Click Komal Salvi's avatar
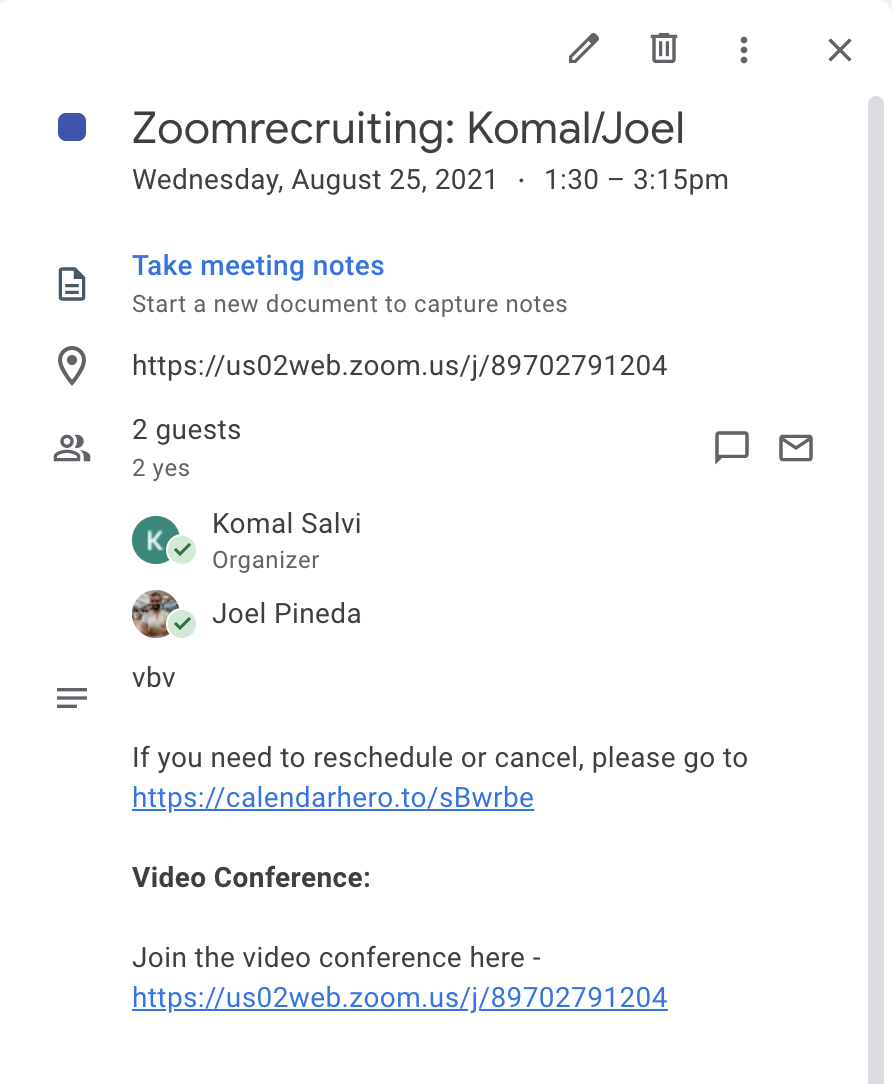Viewport: 892px width, 1084px height. (x=156, y=540)
